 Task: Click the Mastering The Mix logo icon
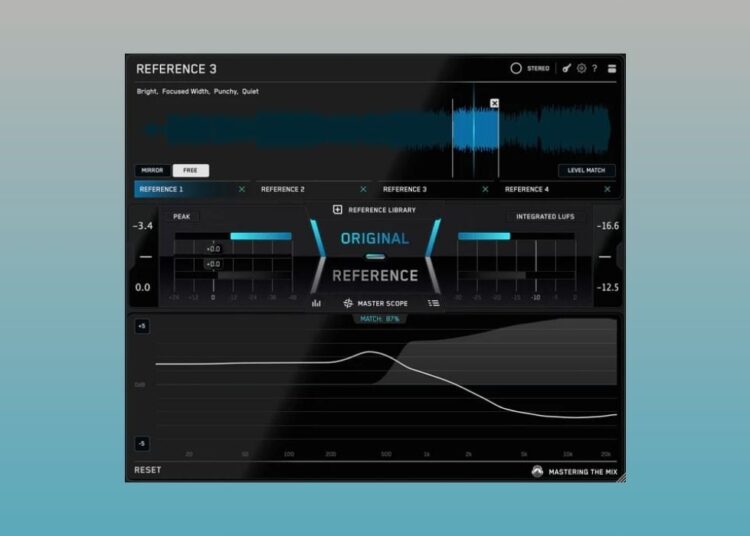(x=537, y=471)
